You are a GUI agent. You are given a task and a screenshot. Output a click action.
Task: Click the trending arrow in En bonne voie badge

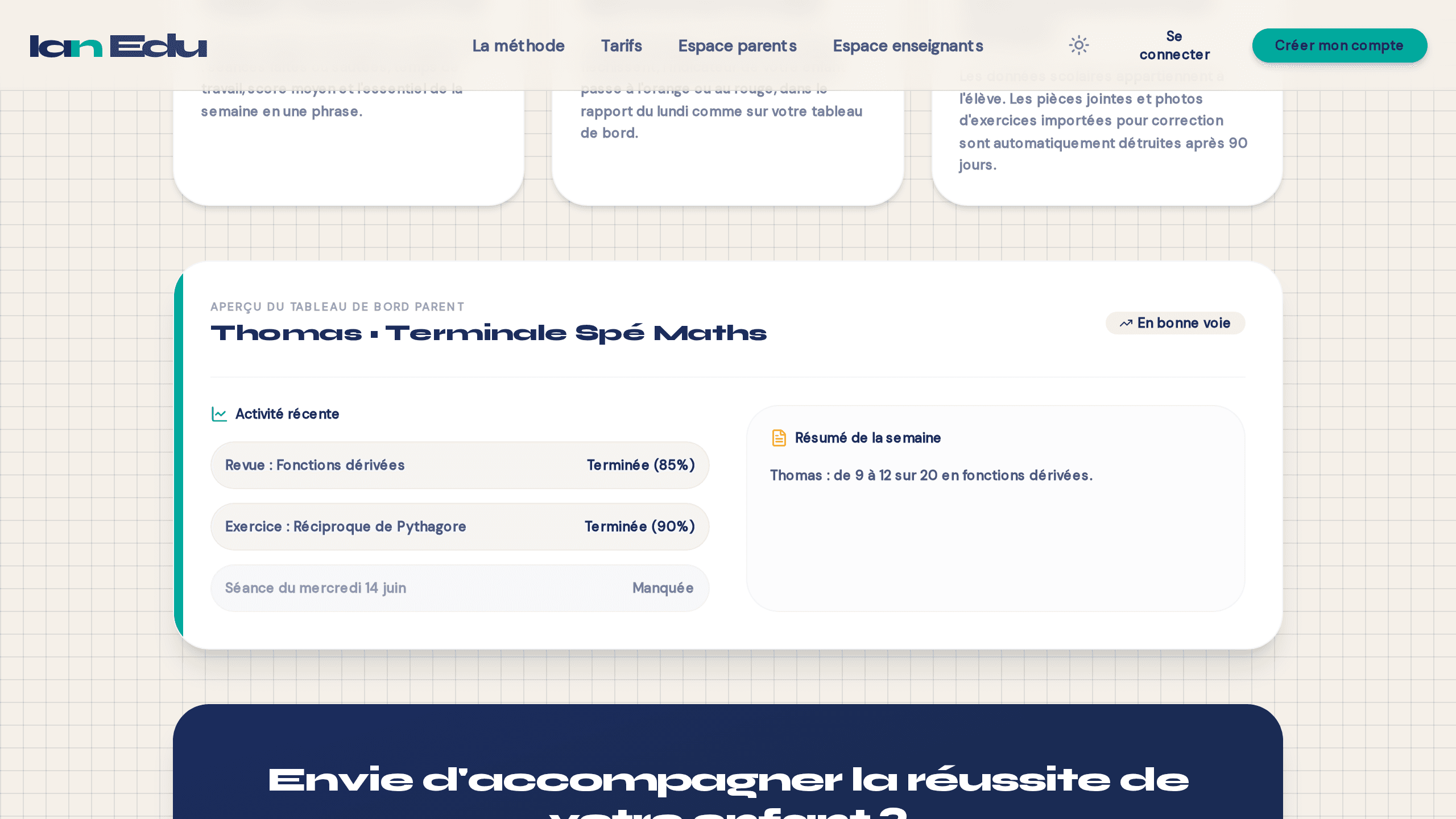tap(1126, 323)
